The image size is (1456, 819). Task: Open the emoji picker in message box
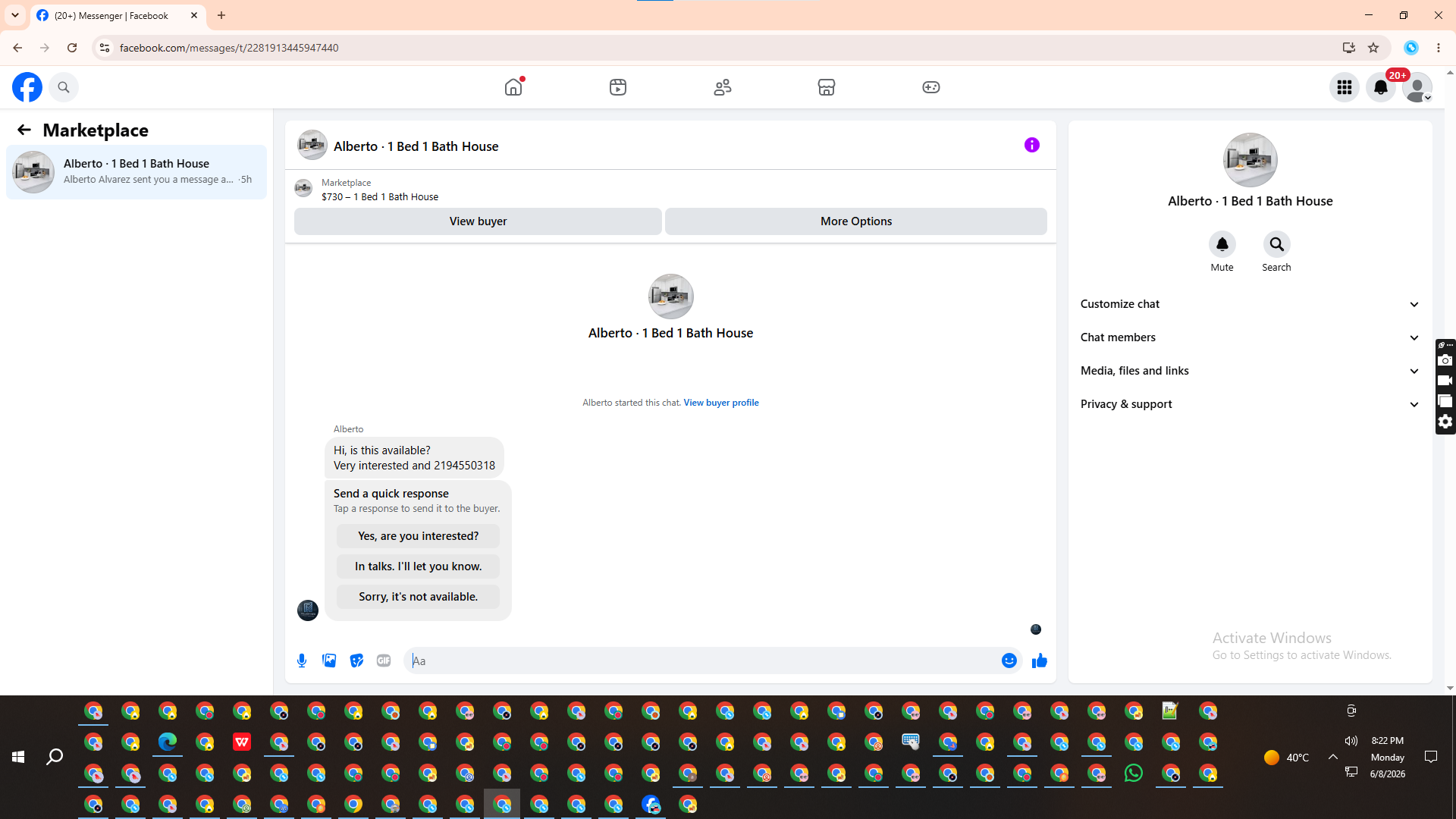pyautogui.click(x=1009, y=661)
